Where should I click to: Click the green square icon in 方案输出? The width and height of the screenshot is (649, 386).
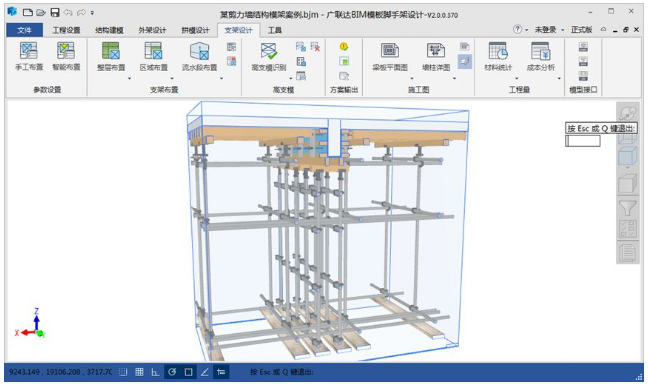344,61
